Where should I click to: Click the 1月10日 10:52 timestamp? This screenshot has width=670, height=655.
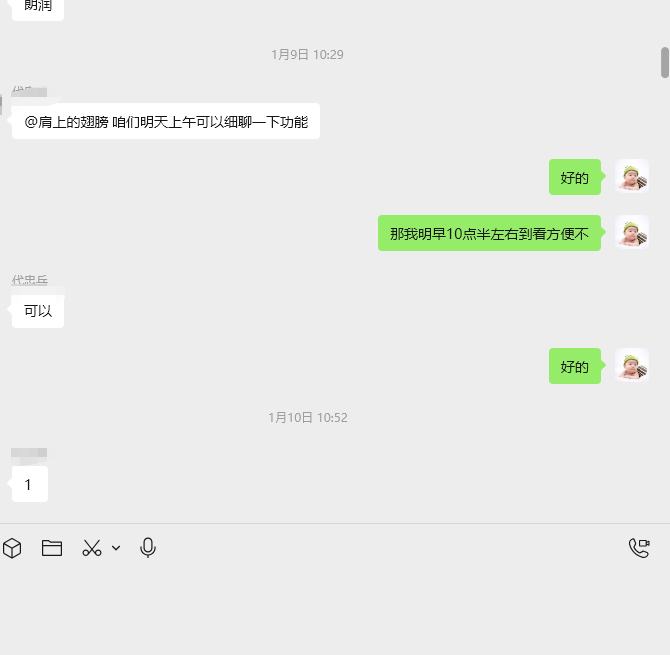(308, 417)
